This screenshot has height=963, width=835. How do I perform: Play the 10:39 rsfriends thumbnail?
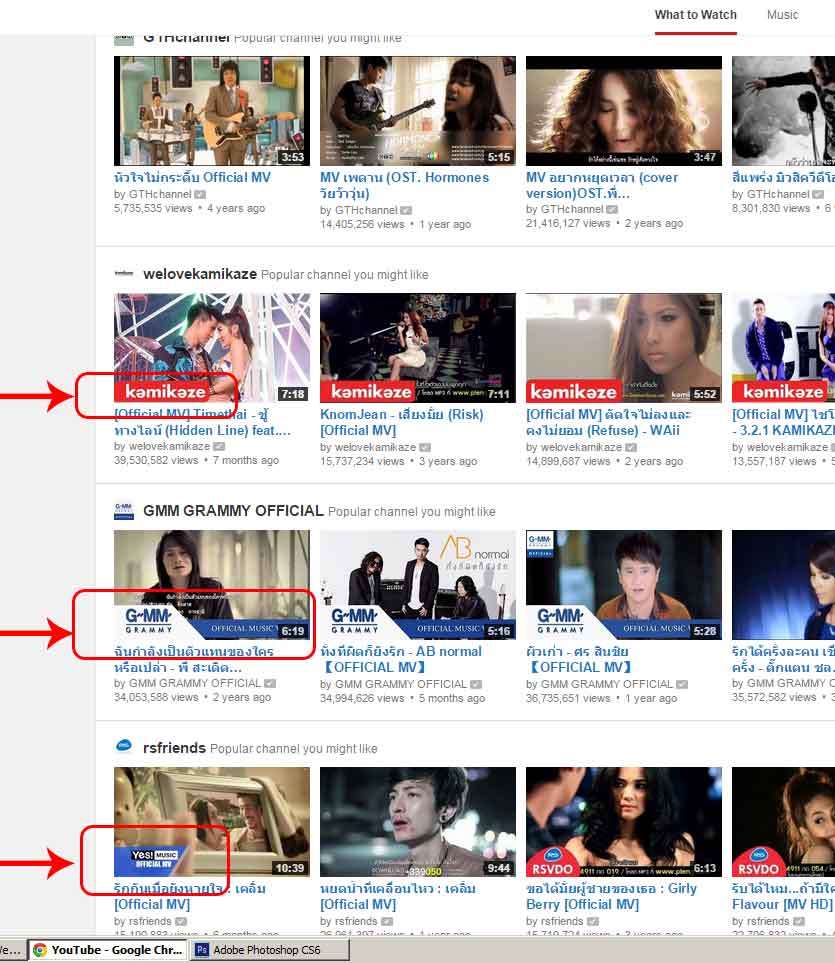[x=212, y=822]
